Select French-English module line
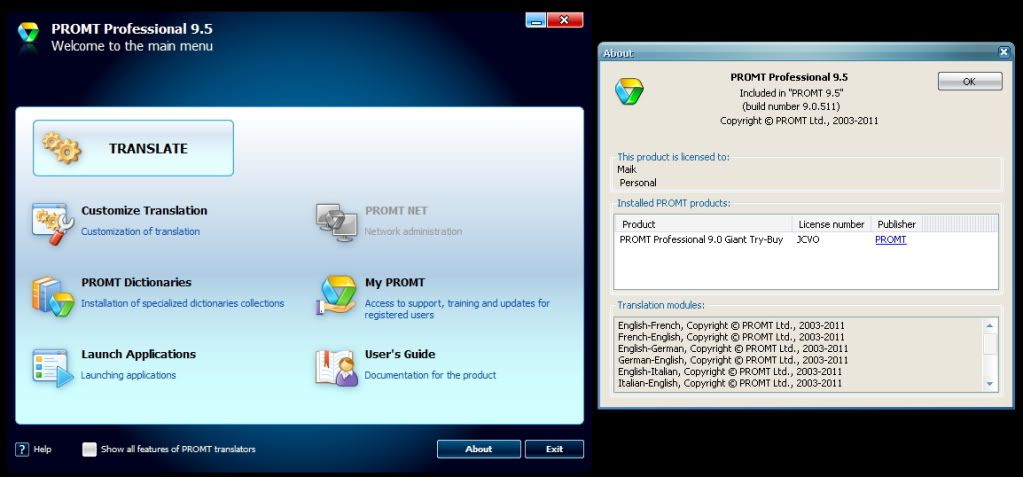 (731, 337)
